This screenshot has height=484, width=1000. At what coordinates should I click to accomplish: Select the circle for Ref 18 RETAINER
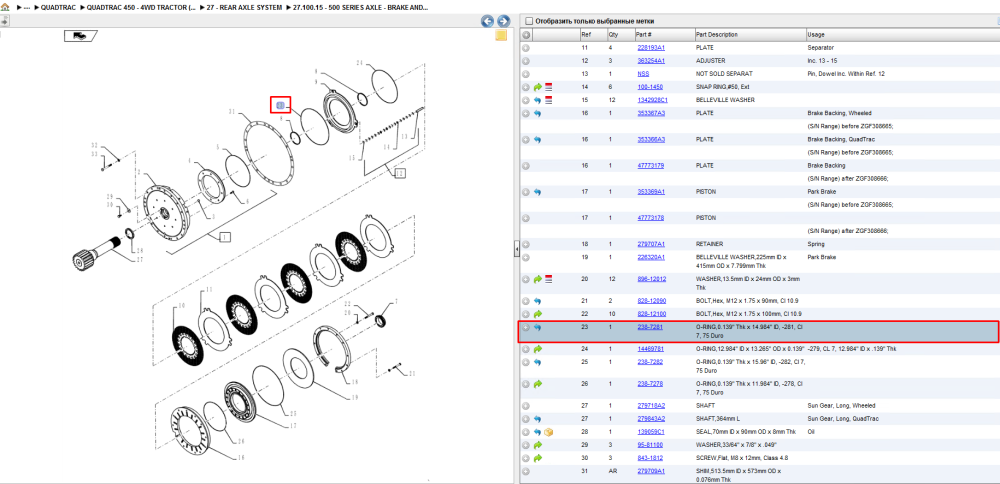point(526,244)
